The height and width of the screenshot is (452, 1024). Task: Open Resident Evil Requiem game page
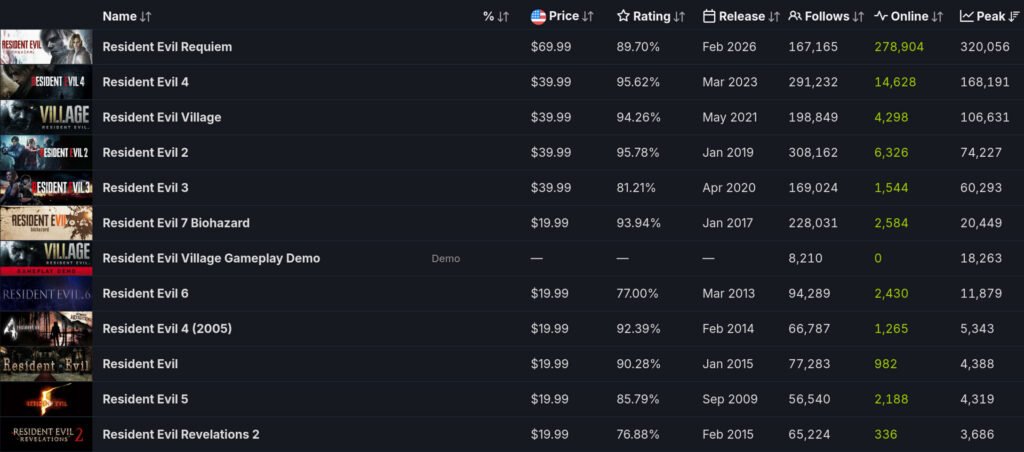pyautogui.click(x=167, y=47)
